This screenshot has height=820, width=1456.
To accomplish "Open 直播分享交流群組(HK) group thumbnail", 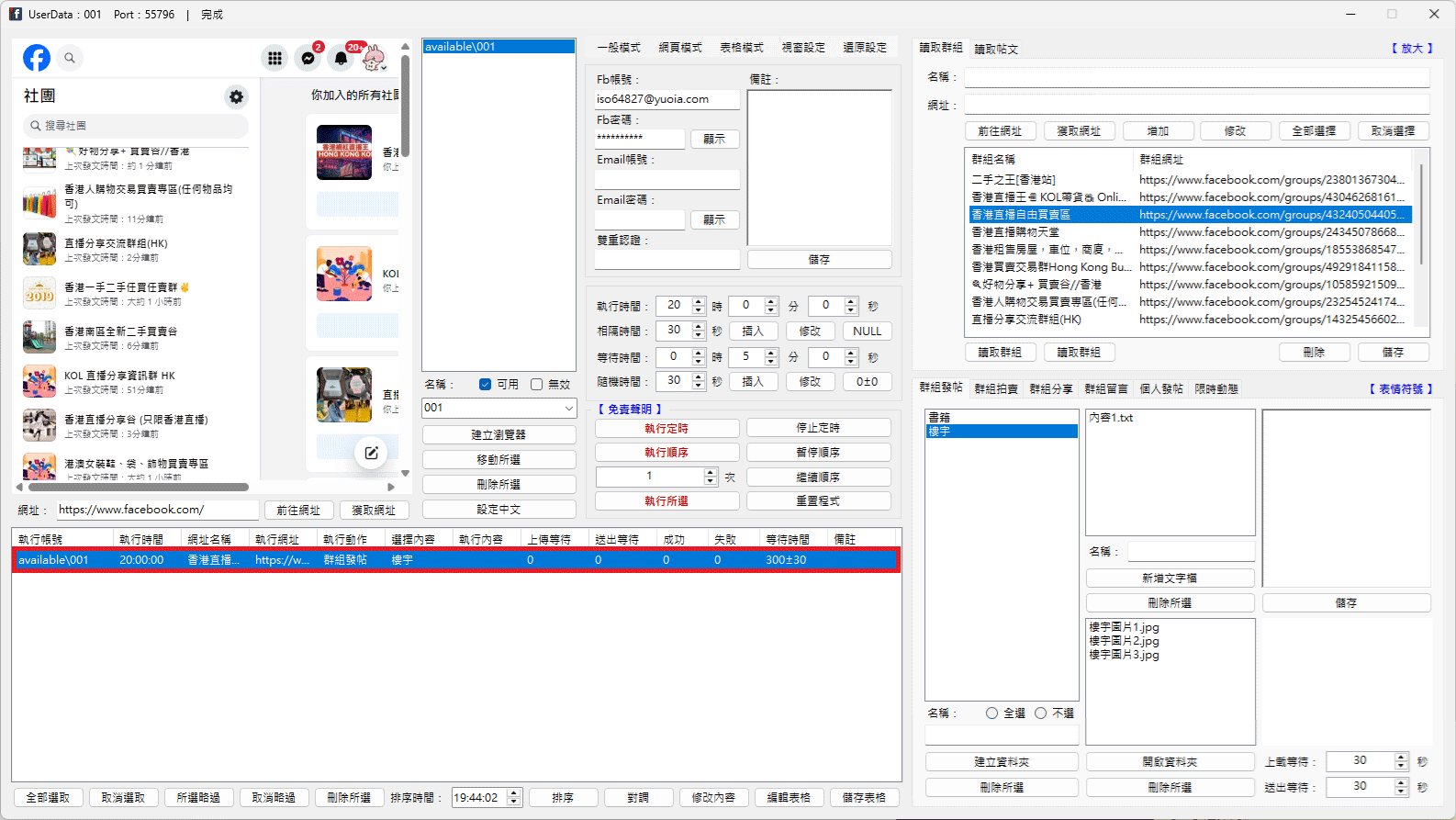I will tap(39, 249).
